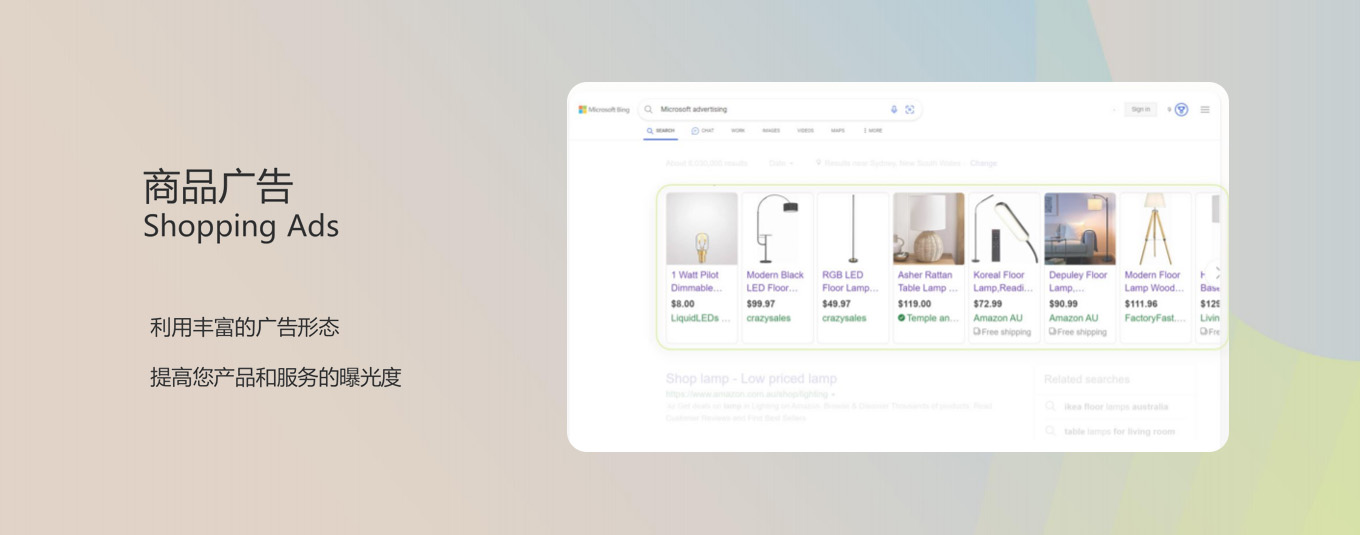Viewport: 1360px width, 535px height.
Task: Click the Change location link
Action: tap(983, 163)
